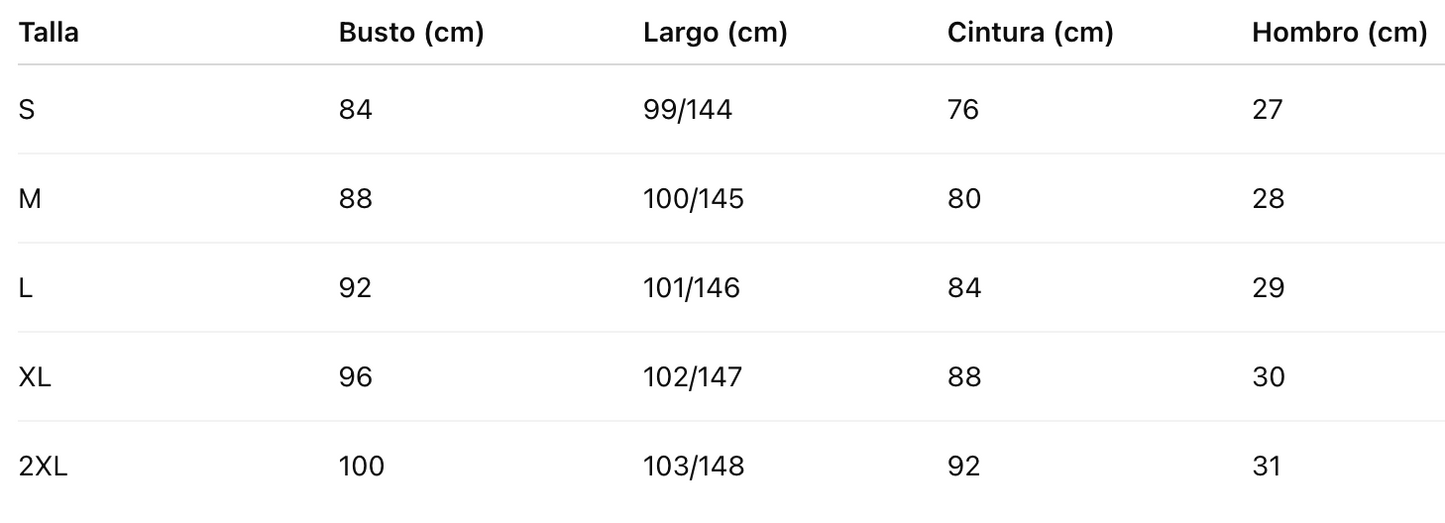This screenshot has height=523, width=1445.
Task: Click shoulder value 27 in S row
Action: tap(1267, 109)
